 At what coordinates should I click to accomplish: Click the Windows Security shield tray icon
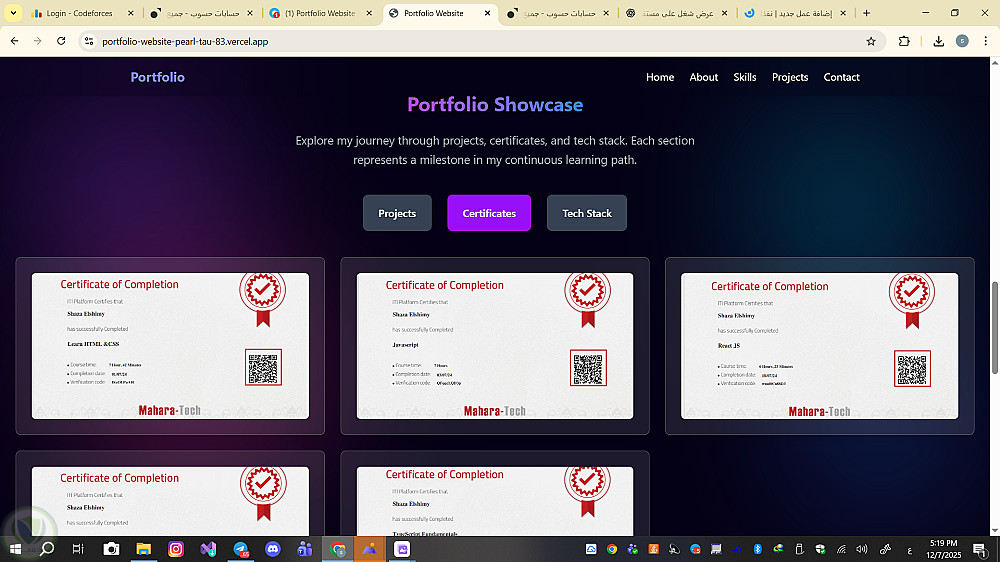820,549
